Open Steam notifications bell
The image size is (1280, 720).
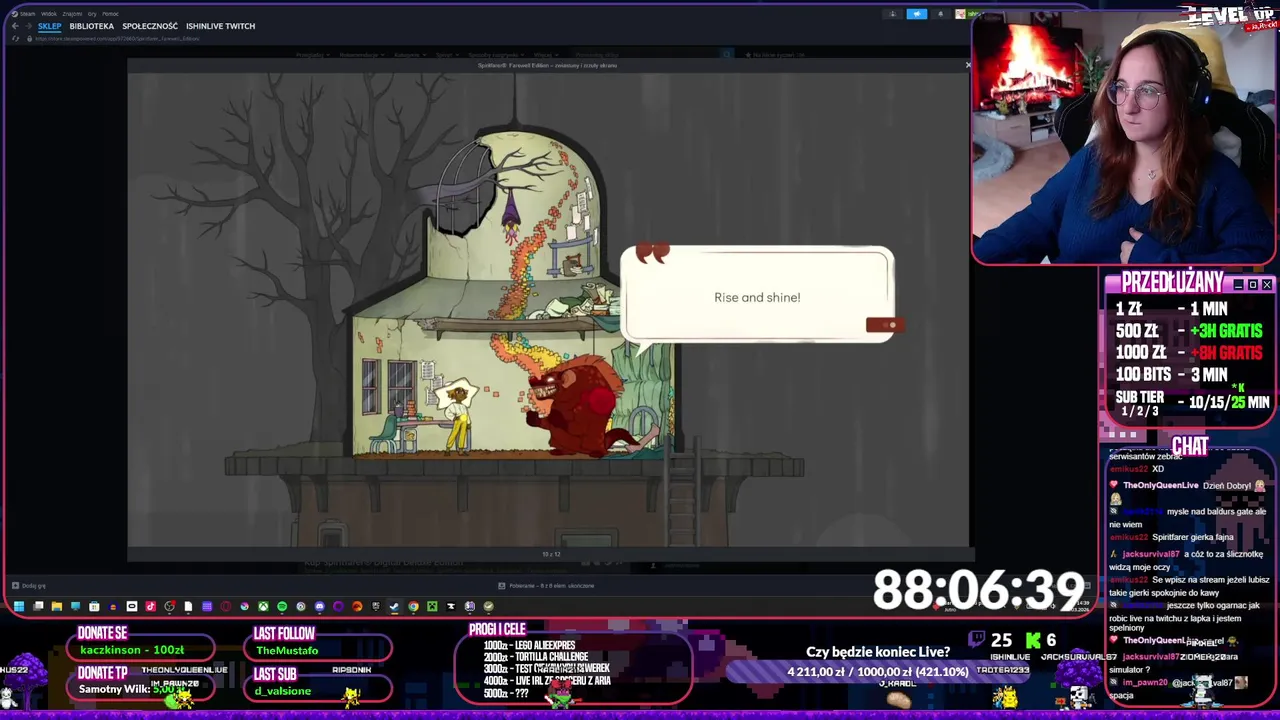coord(940,14)
